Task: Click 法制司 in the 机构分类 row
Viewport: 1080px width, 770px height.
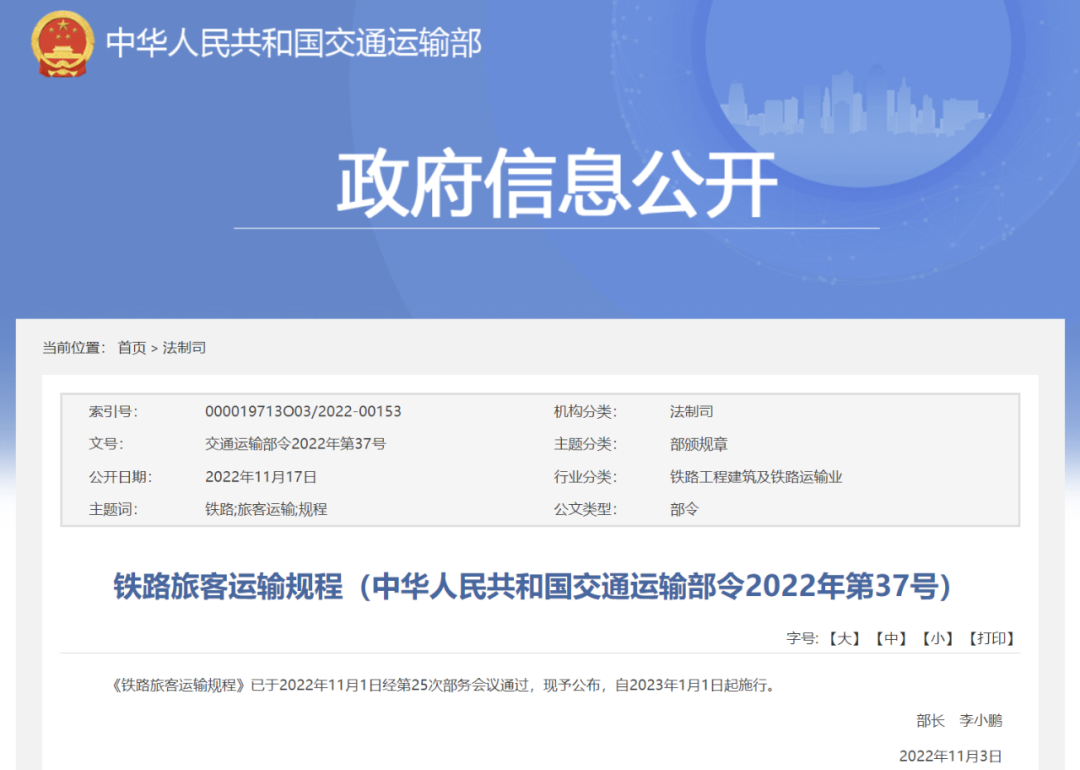Action: 692,411
